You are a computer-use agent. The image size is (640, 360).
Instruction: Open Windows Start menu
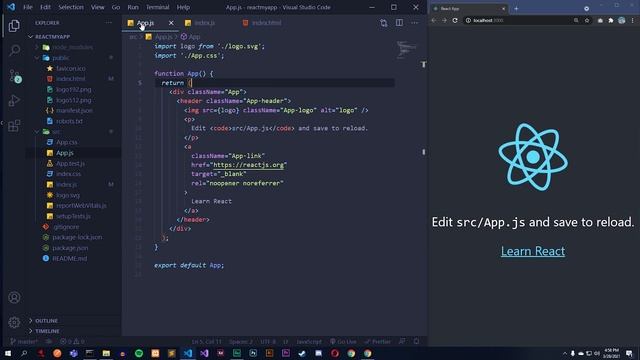pyautogui.click(x=7, y=353)
